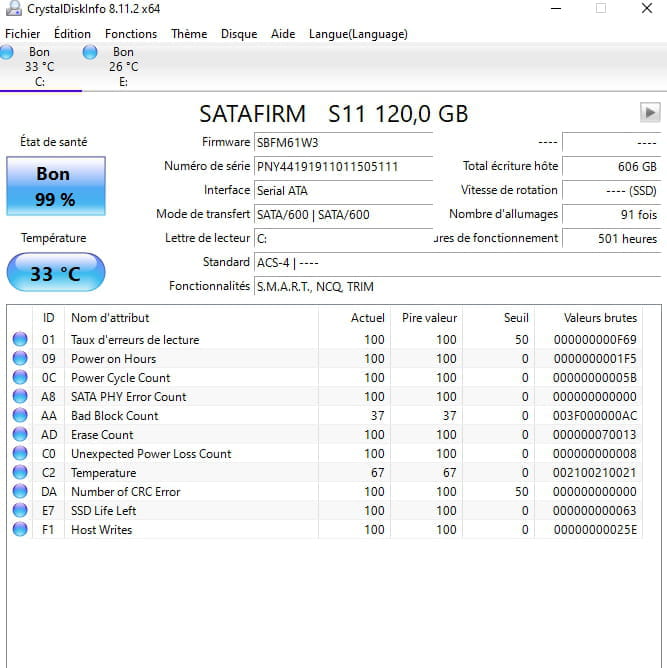
Task: Open the Fichier menu
Action: 23,34
